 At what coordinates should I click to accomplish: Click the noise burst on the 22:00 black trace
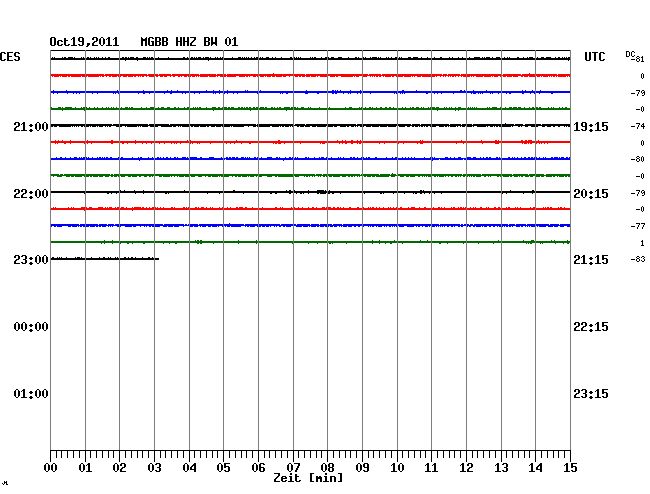(323, 192)
